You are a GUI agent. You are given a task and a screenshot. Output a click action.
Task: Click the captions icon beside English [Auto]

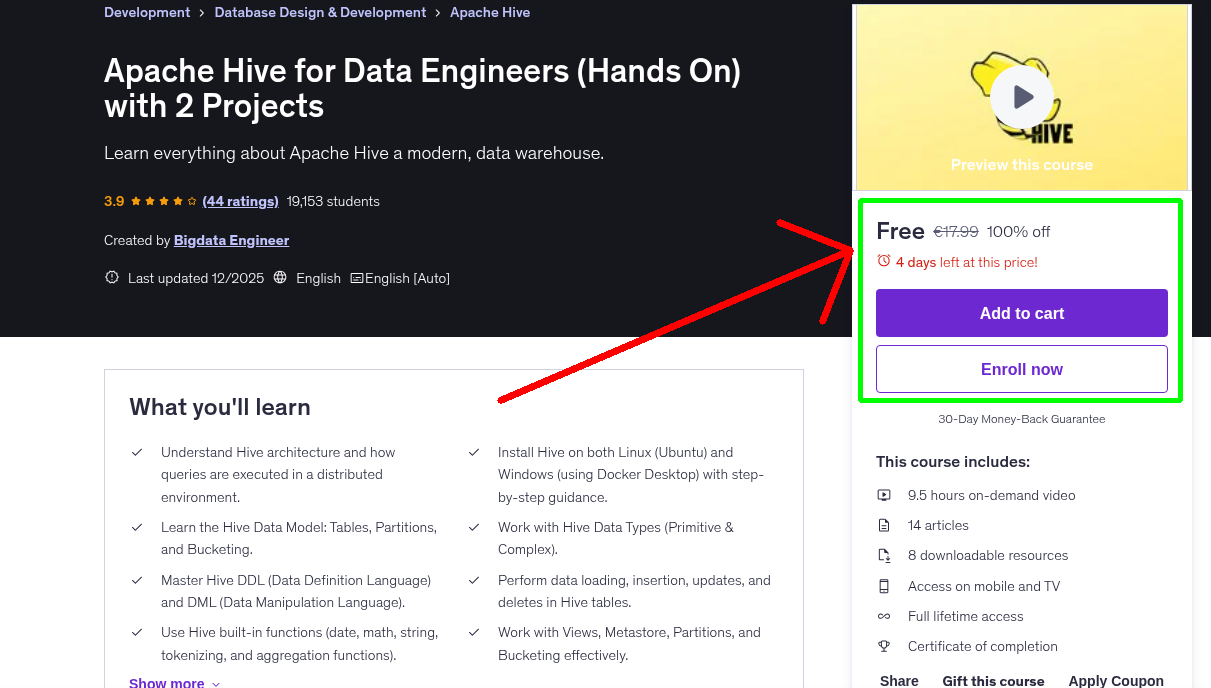tap(356, 277)
